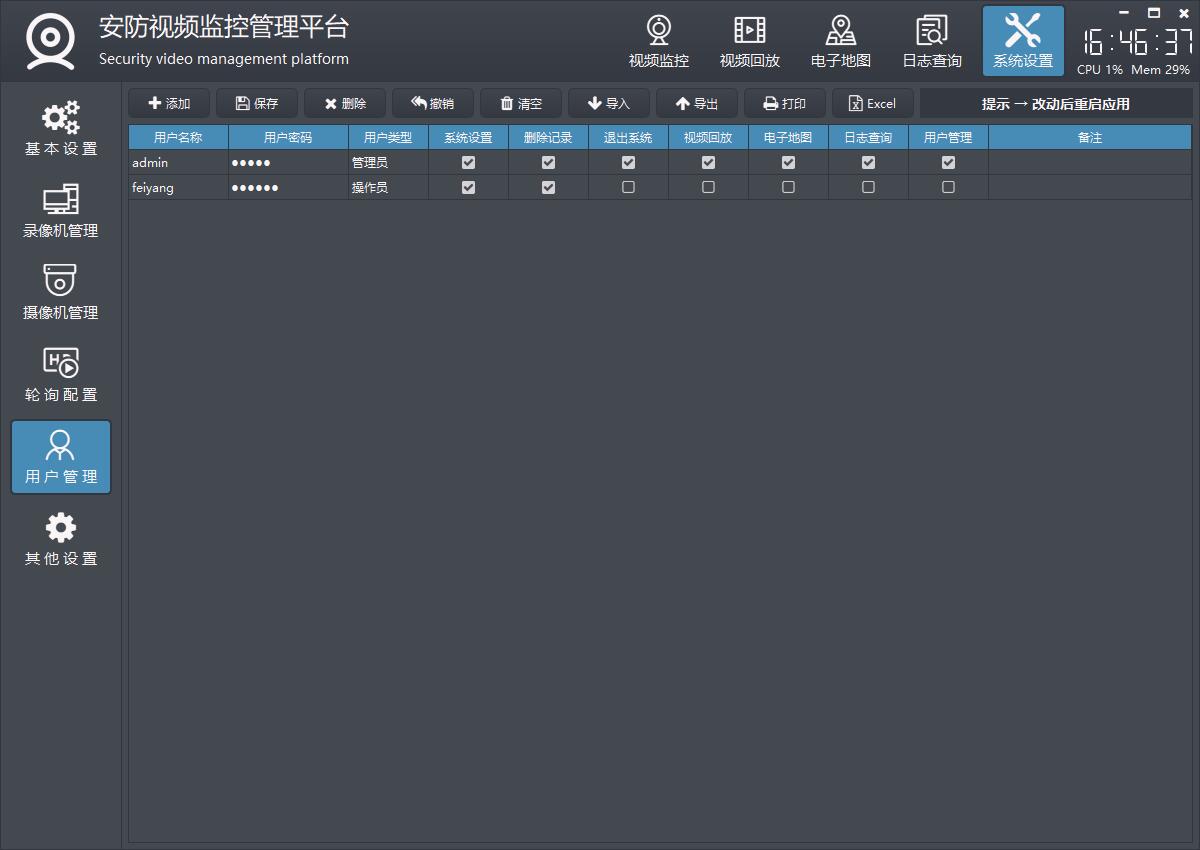
Task: Disable 系统设置 permission for feiyang
Action: [468, 187]
